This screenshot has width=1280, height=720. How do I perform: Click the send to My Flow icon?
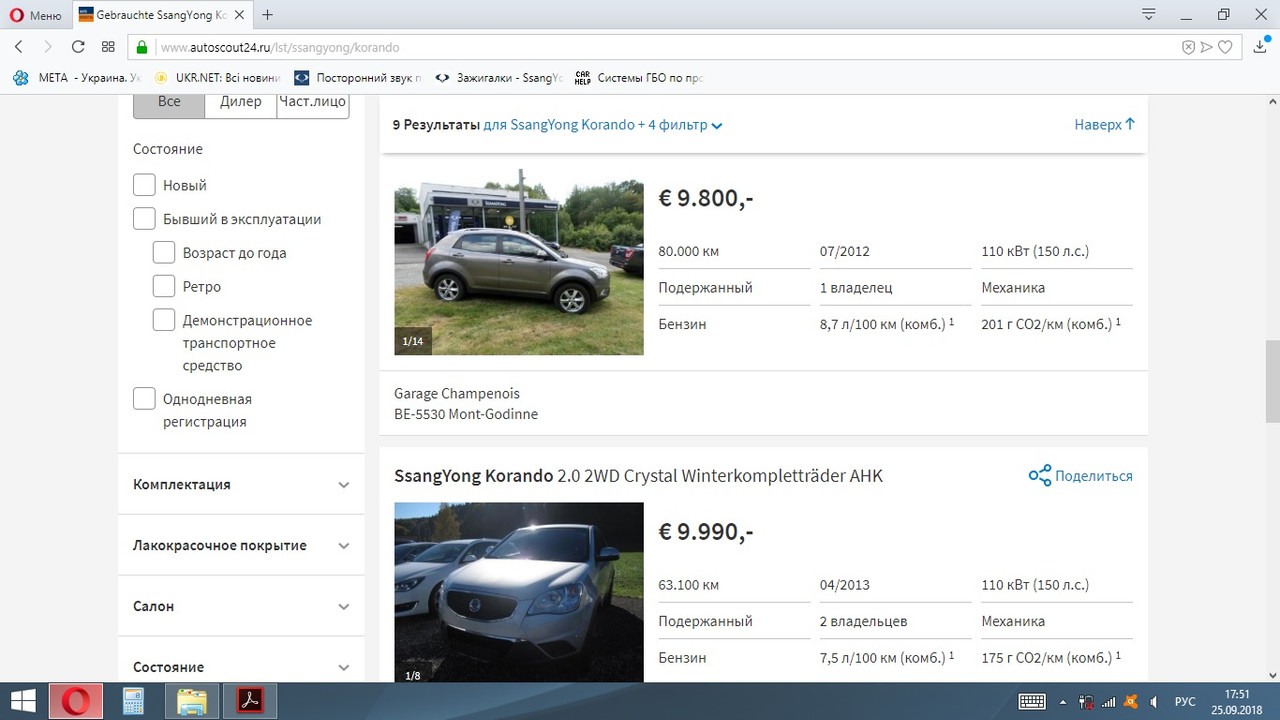[1207, 47]
